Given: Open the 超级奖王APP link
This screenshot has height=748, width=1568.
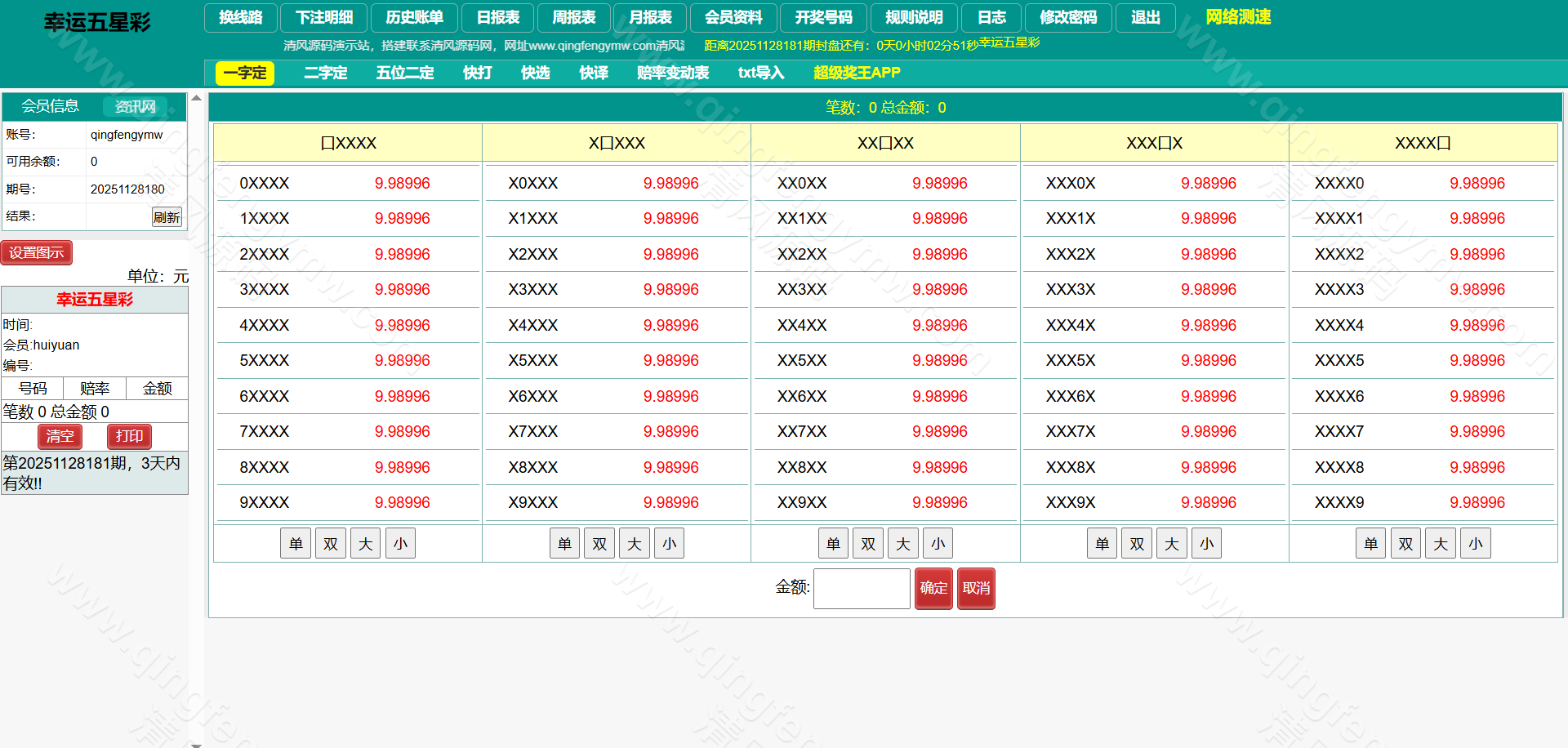Looking at the screenshot, I should click(x=856, y=73).
